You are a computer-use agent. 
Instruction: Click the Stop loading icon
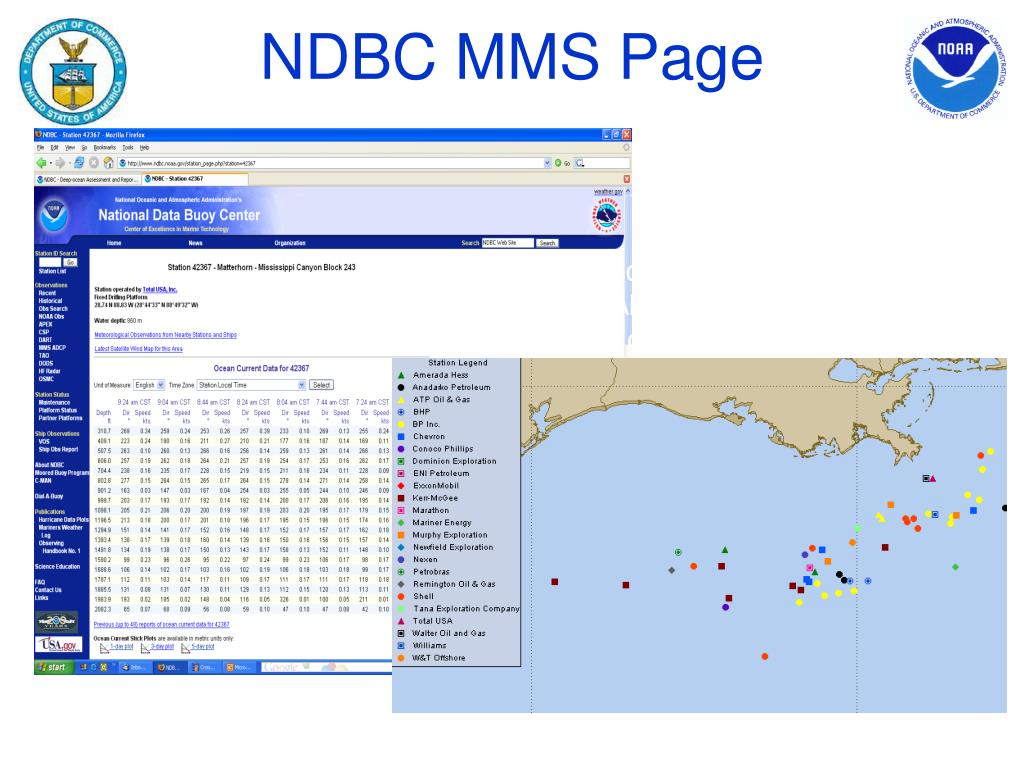point(94,163)
